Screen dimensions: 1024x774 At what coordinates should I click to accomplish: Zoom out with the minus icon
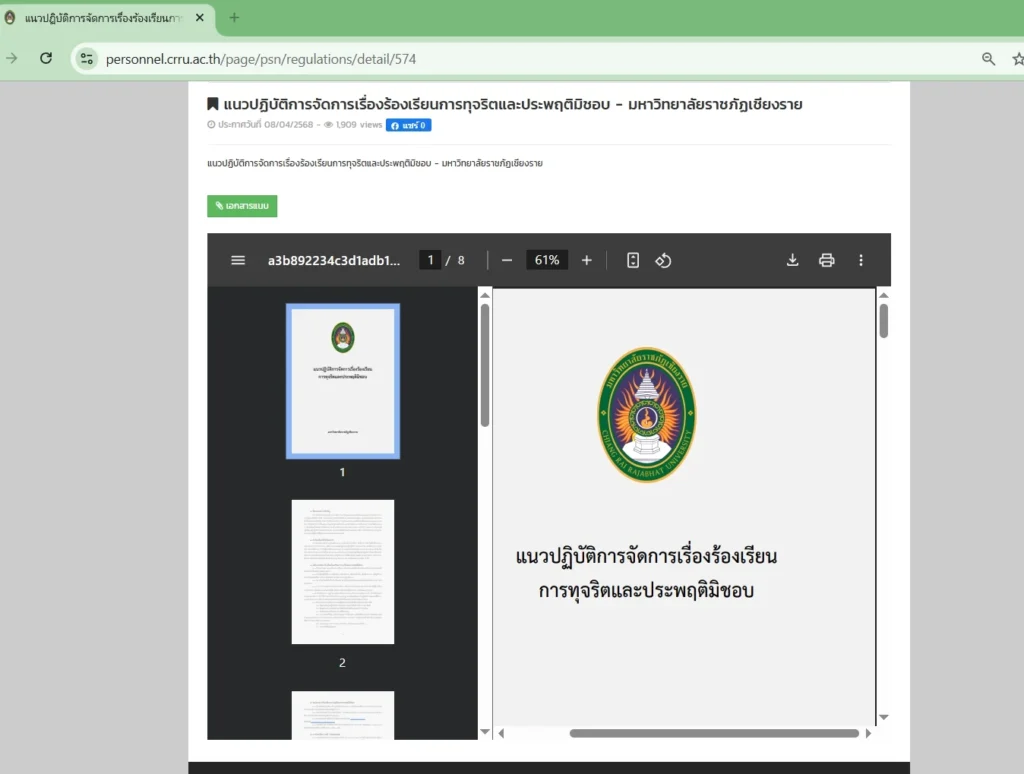(507, 261)
